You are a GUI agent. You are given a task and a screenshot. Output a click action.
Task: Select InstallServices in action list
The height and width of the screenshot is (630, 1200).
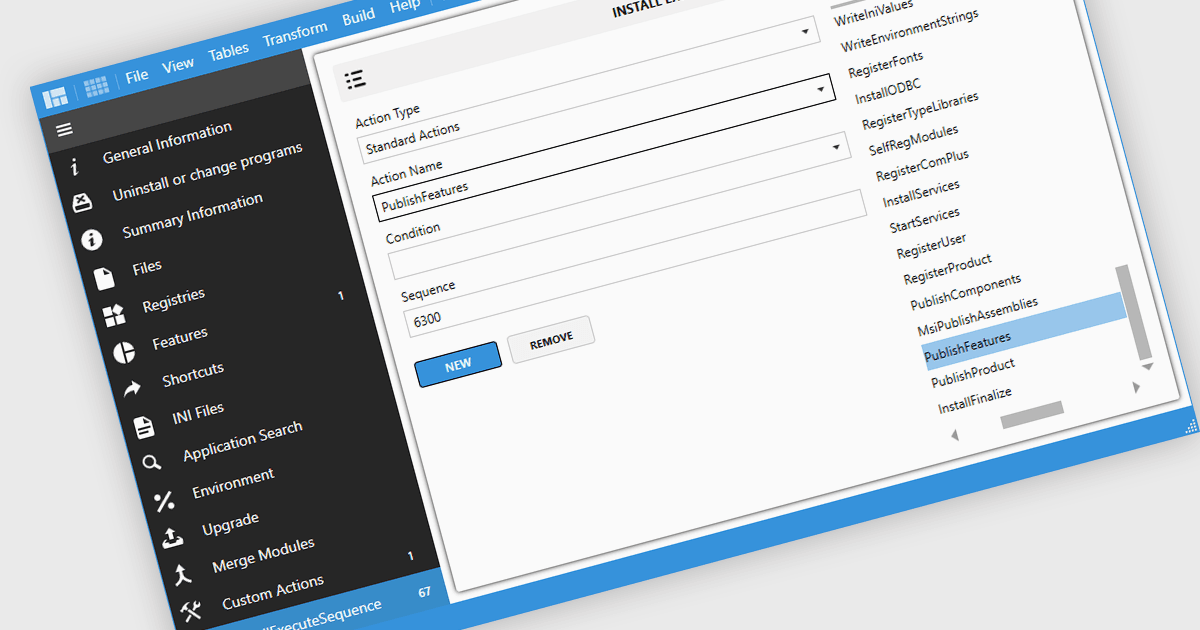click(x=921, y=194)
